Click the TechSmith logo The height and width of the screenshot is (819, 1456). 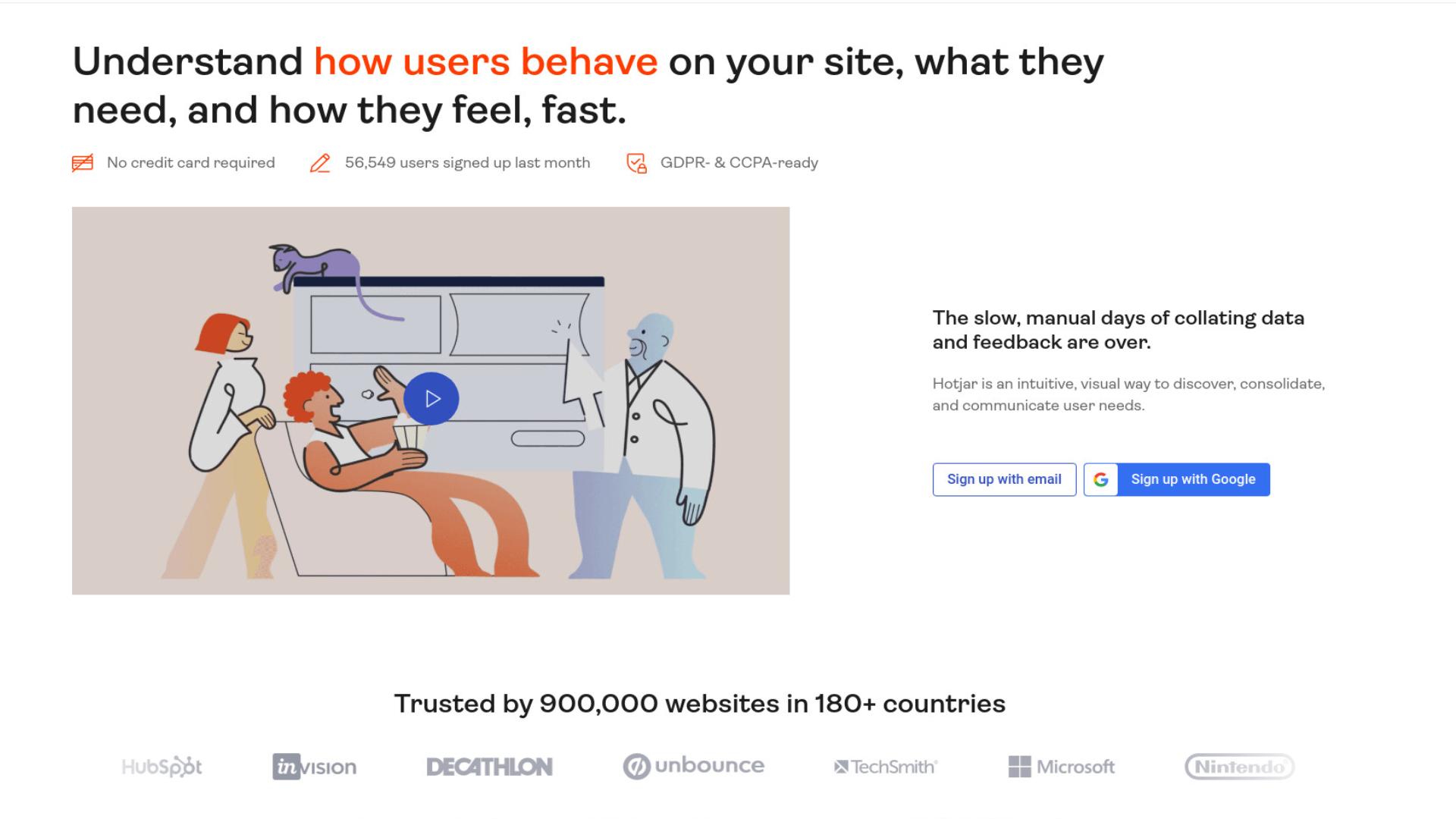[886, 767]
